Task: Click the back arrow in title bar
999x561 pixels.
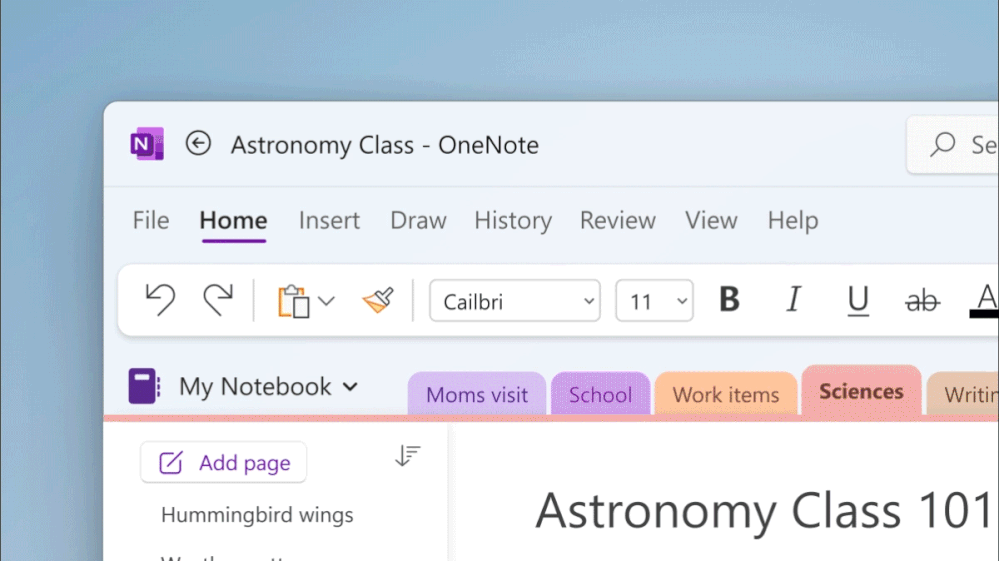Action: (x=198, y=144)
